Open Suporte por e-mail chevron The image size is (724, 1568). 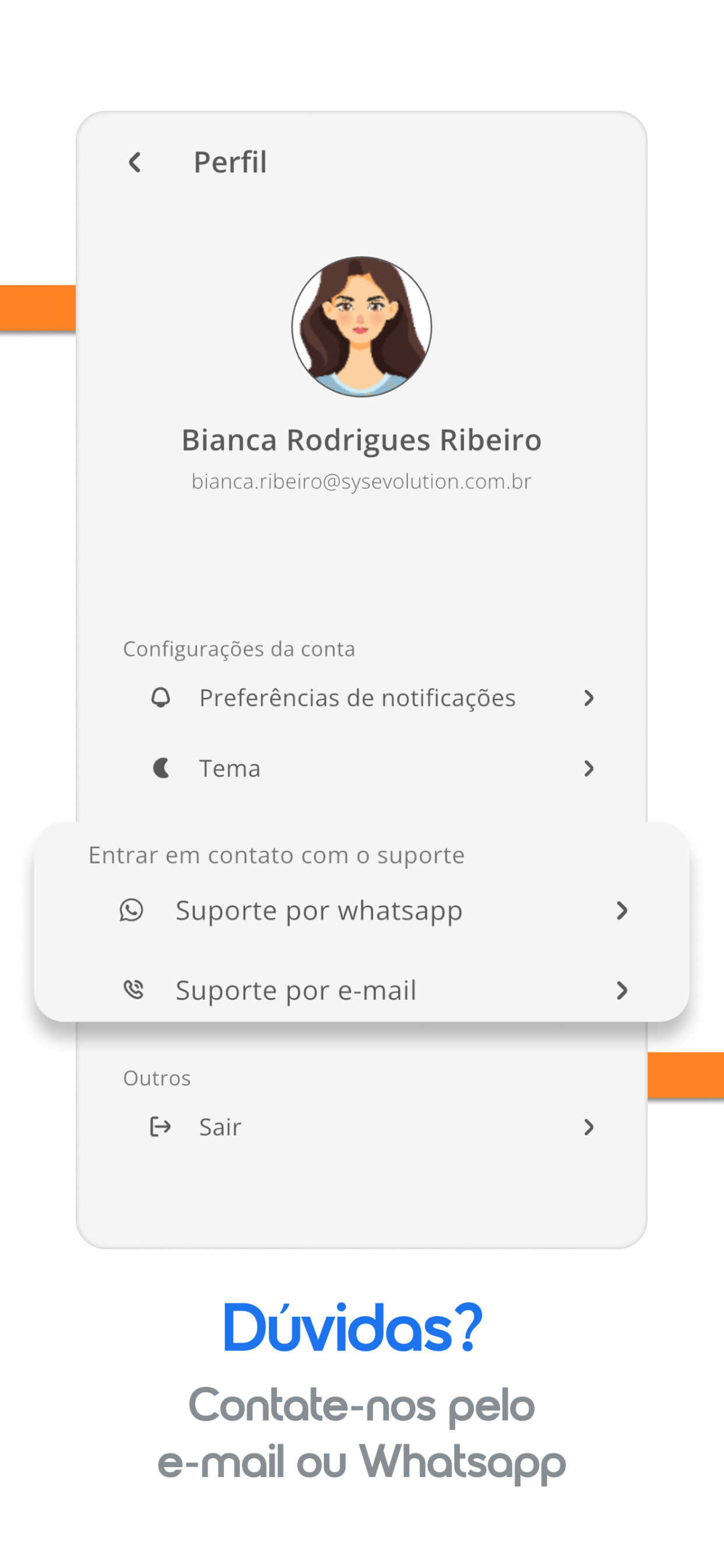coord(621,991)
